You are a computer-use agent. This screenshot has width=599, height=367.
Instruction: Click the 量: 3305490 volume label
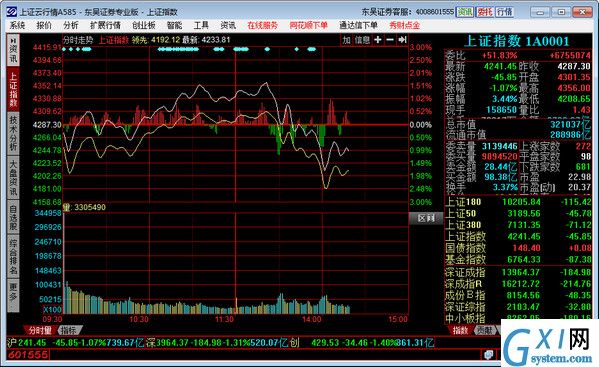click(x=84, y=207)
